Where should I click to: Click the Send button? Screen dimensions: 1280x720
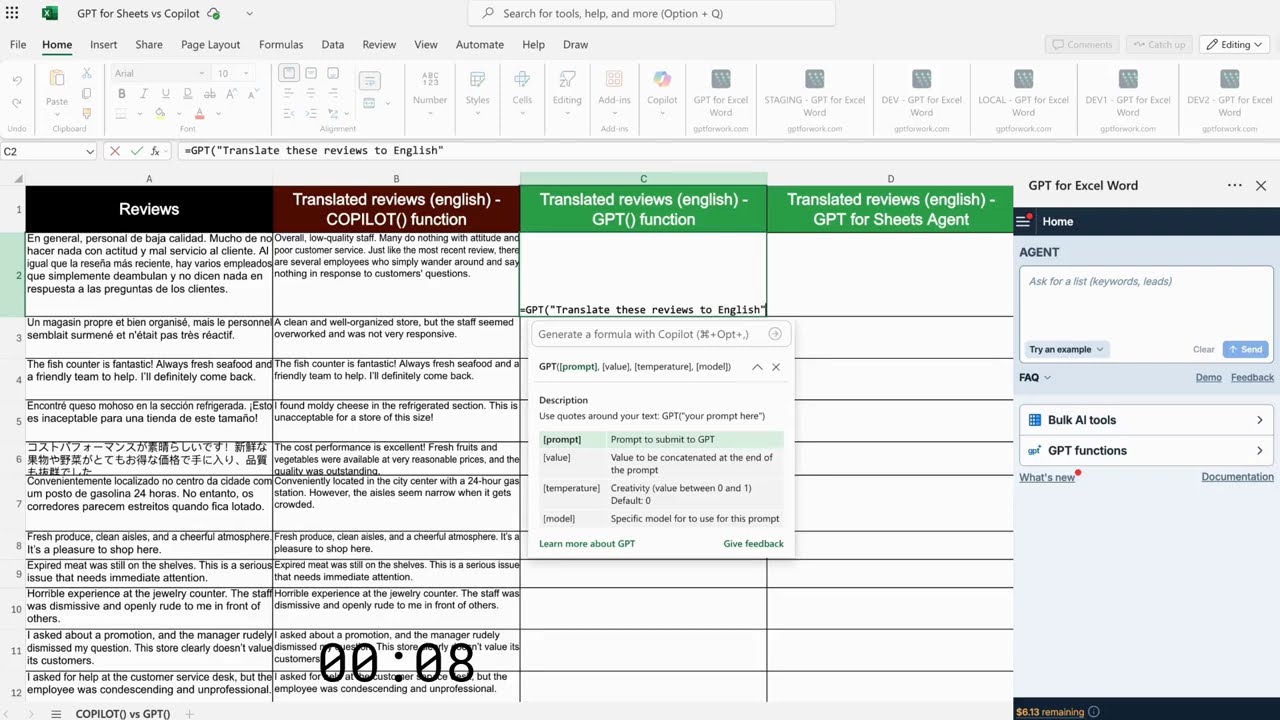click(x=1246, y=349)
